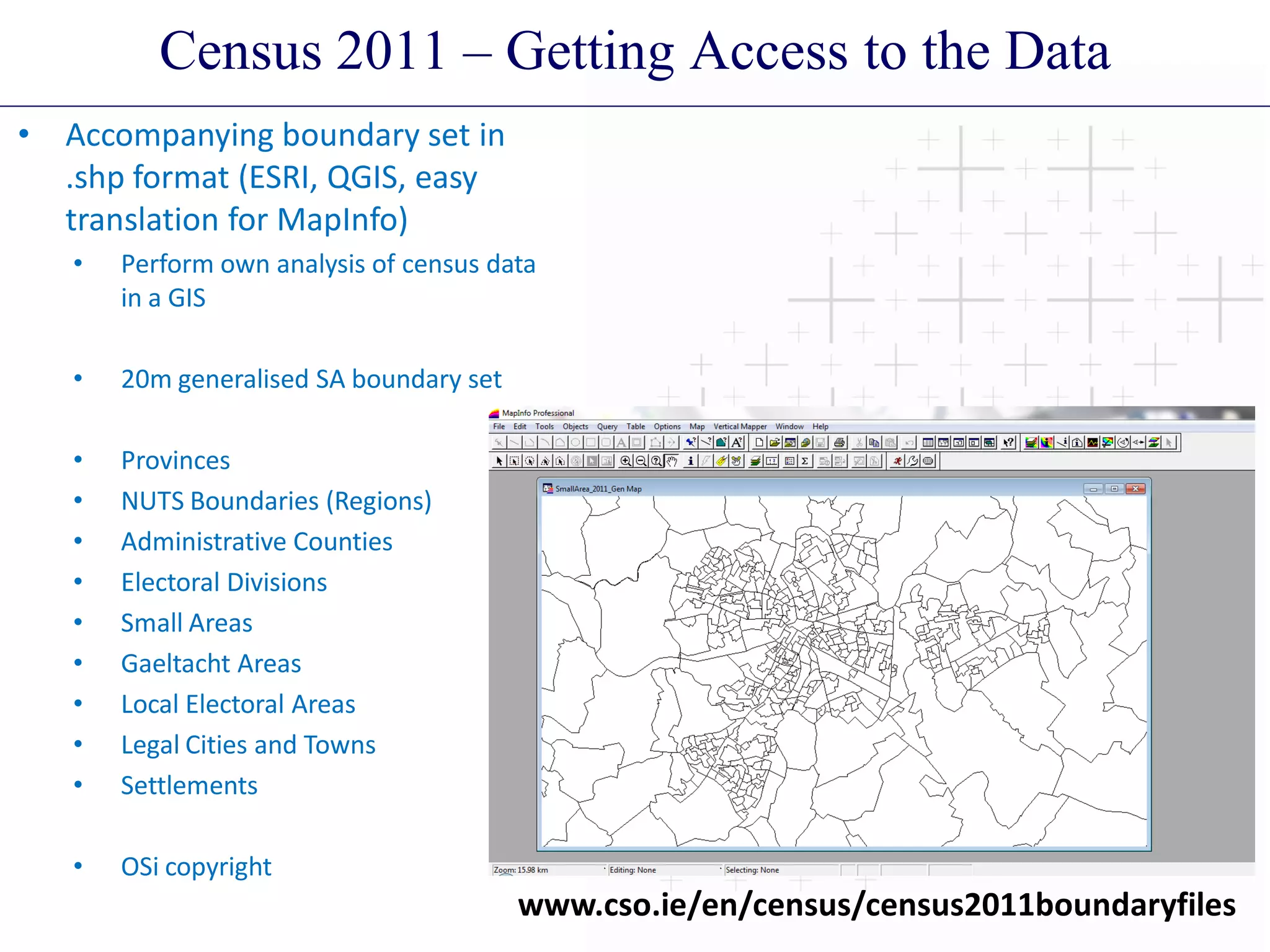The image size is (1270, 952).
Task: Select the Radius Select tool
Action: click(x=530, y=461)
